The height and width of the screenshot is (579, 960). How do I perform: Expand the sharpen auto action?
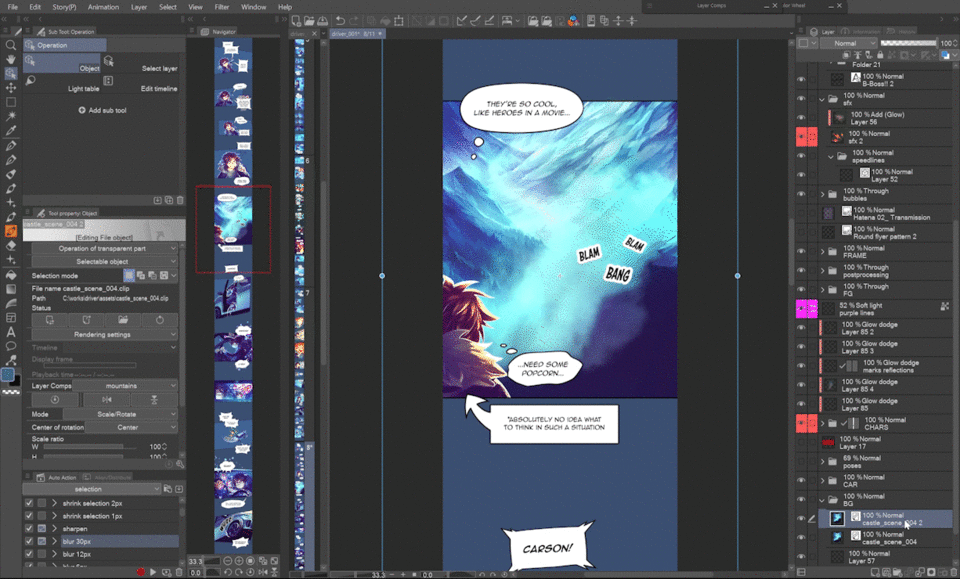click(54, 528)
